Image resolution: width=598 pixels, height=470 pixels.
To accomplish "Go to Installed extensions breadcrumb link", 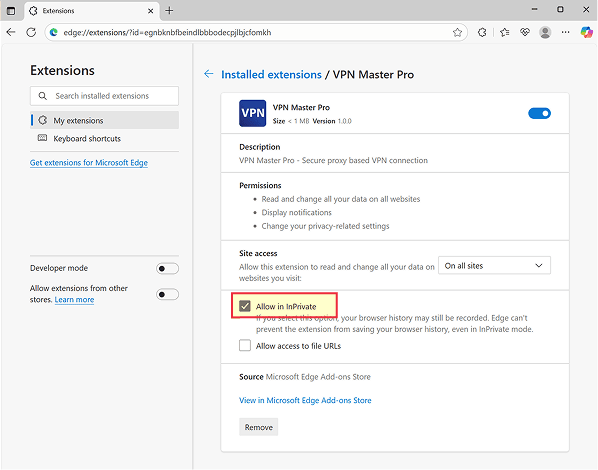I will pos(272,74).
